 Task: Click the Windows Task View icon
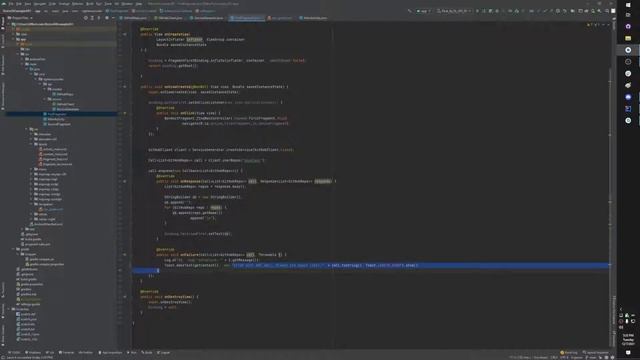tap(628, 15)
